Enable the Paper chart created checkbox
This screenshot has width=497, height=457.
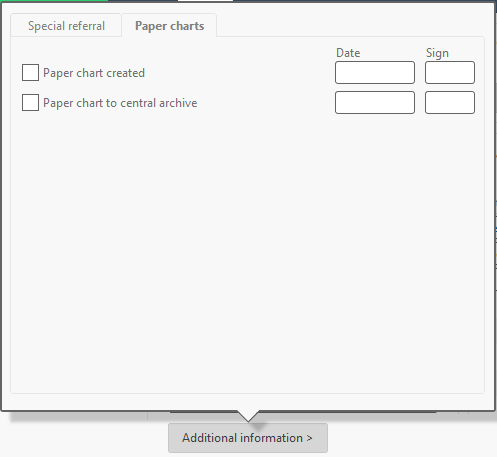(x=30, y=73)
